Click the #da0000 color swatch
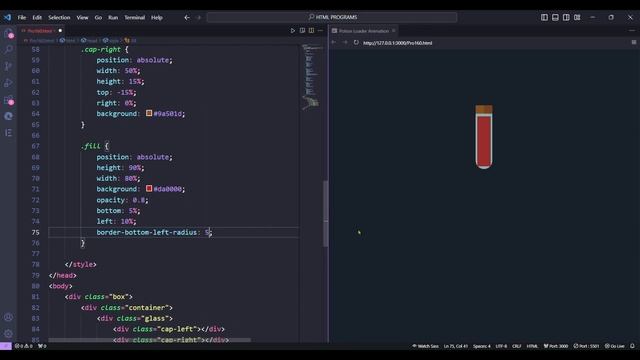640x360 pixels. [x=149, y=189]
